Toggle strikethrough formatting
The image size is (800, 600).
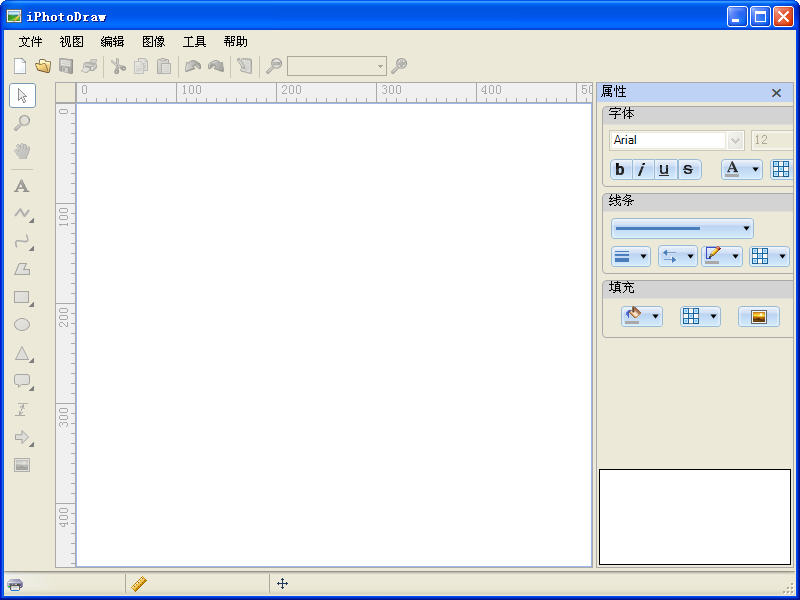coord(688,169)
